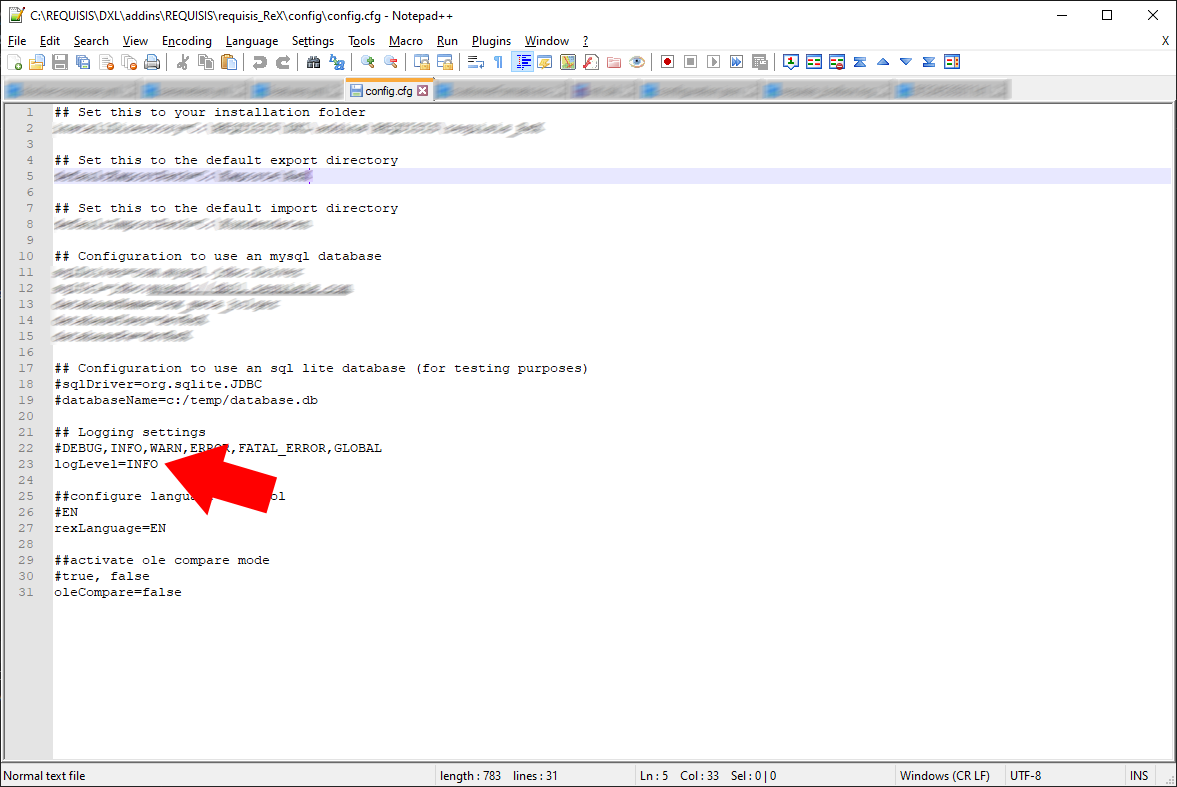The image size is (1177, 787).
Task: Close the config.cfg tab with red X
Action: [x=422, y=91]
